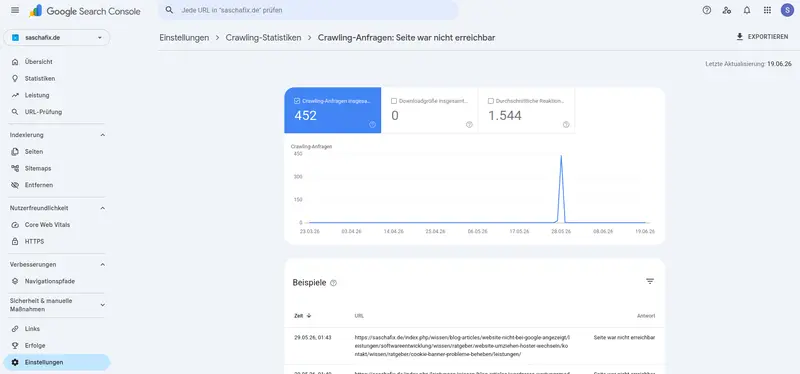Click the Links icon in sidebar
800x374 pixels.
click(x=15, y=329)
